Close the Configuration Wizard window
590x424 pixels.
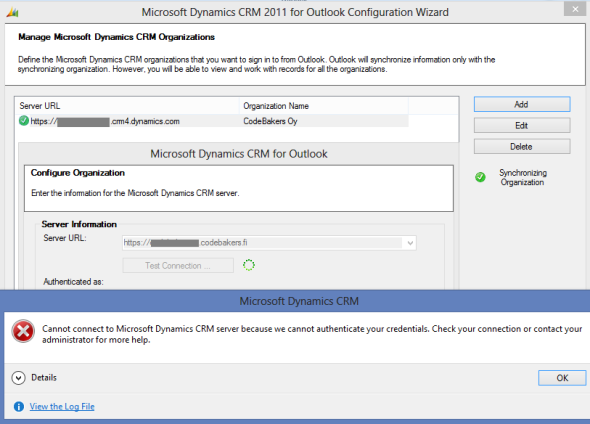(575, 9)
